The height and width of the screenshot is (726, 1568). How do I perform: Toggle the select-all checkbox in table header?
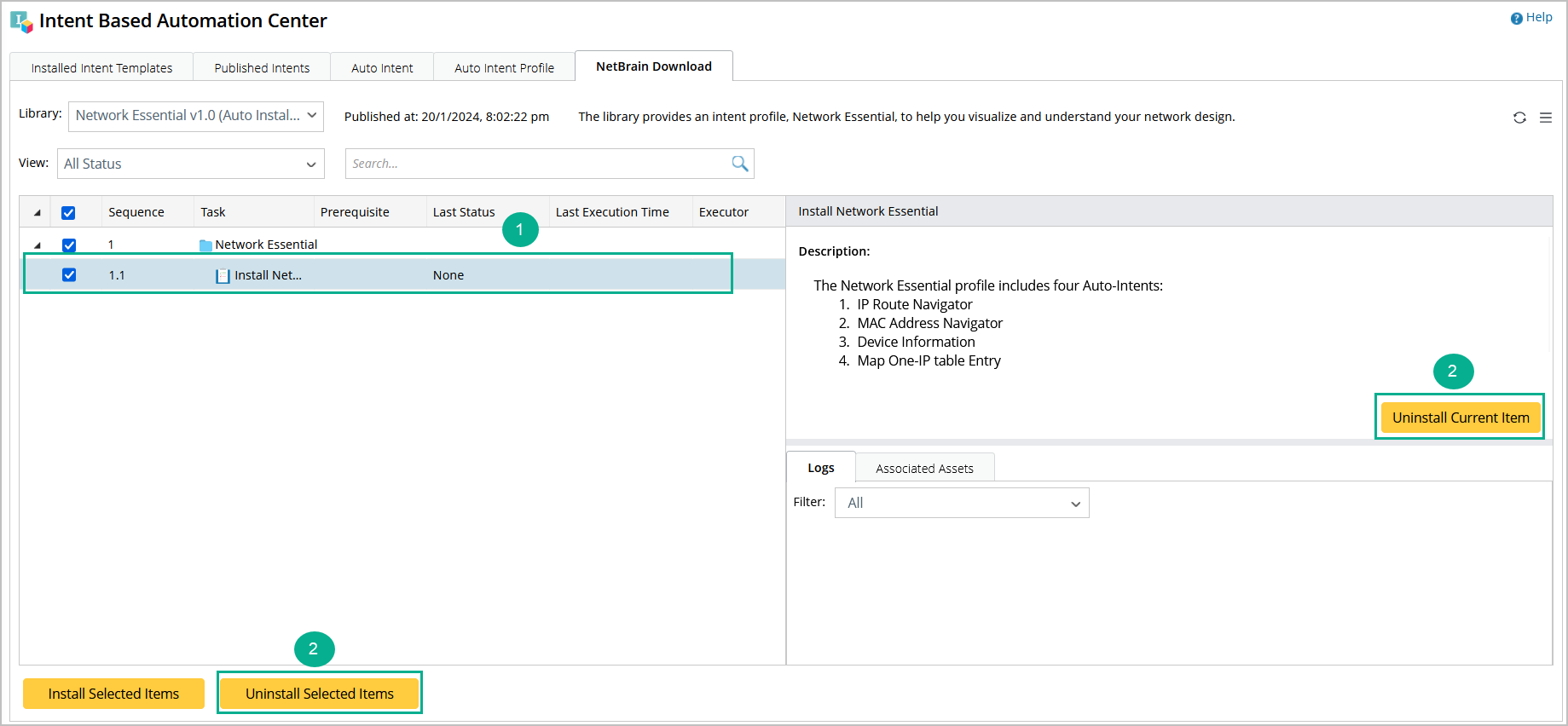(68, 213)
